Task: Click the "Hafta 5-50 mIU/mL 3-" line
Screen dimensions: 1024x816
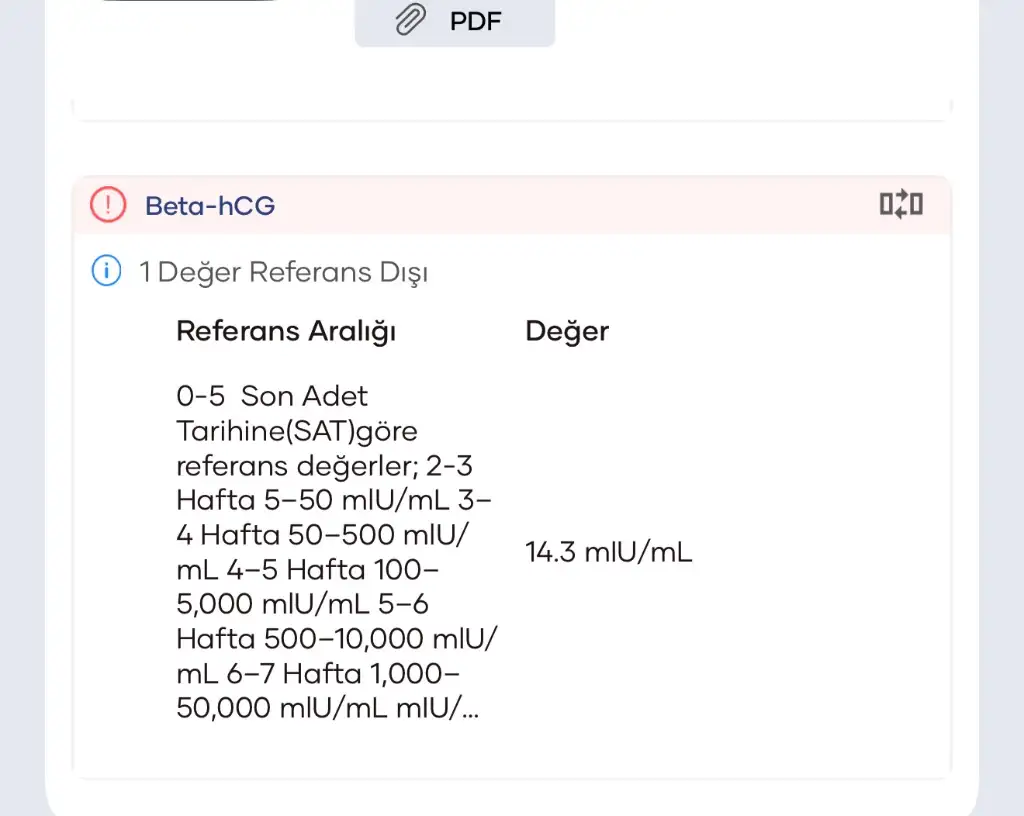Action: 334,500
